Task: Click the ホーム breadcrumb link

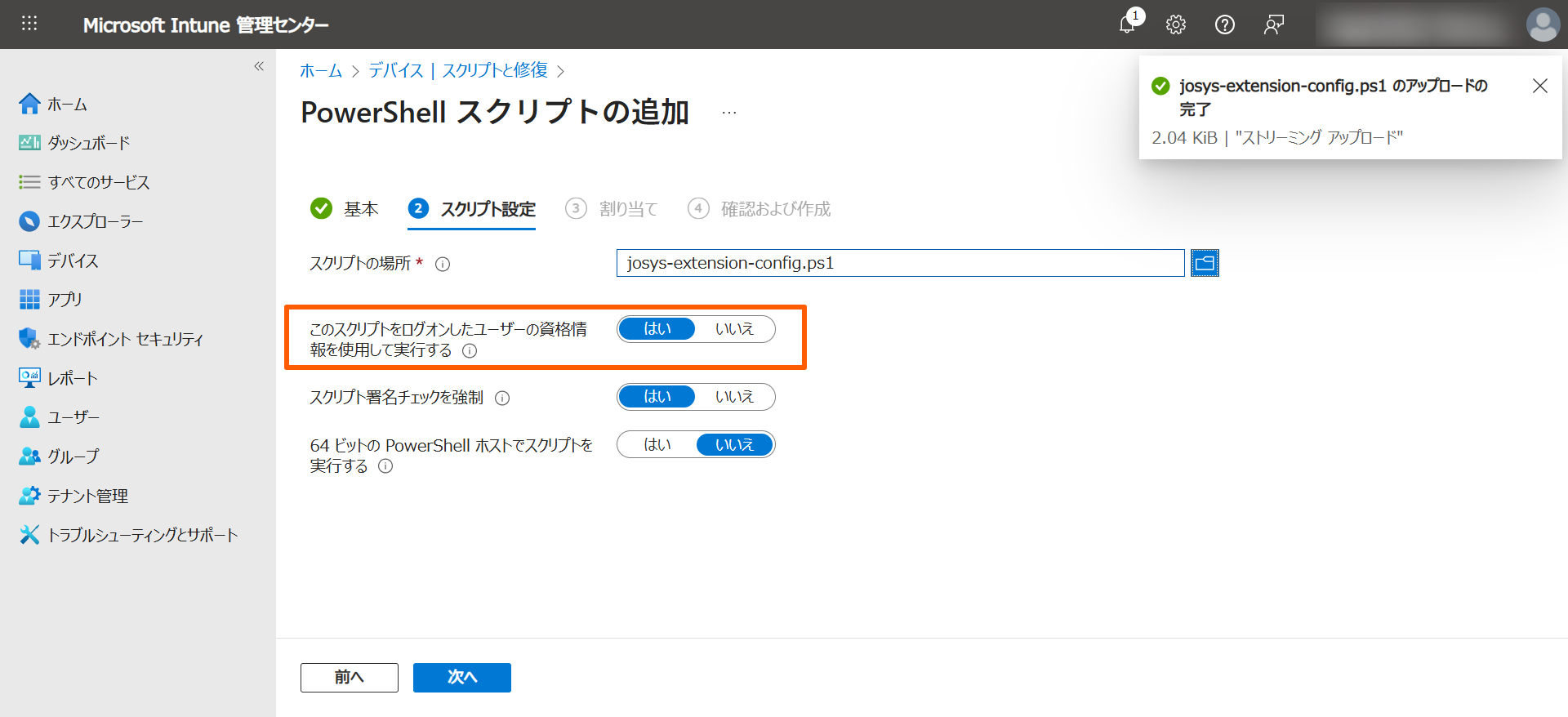Action: pos(321,71)
